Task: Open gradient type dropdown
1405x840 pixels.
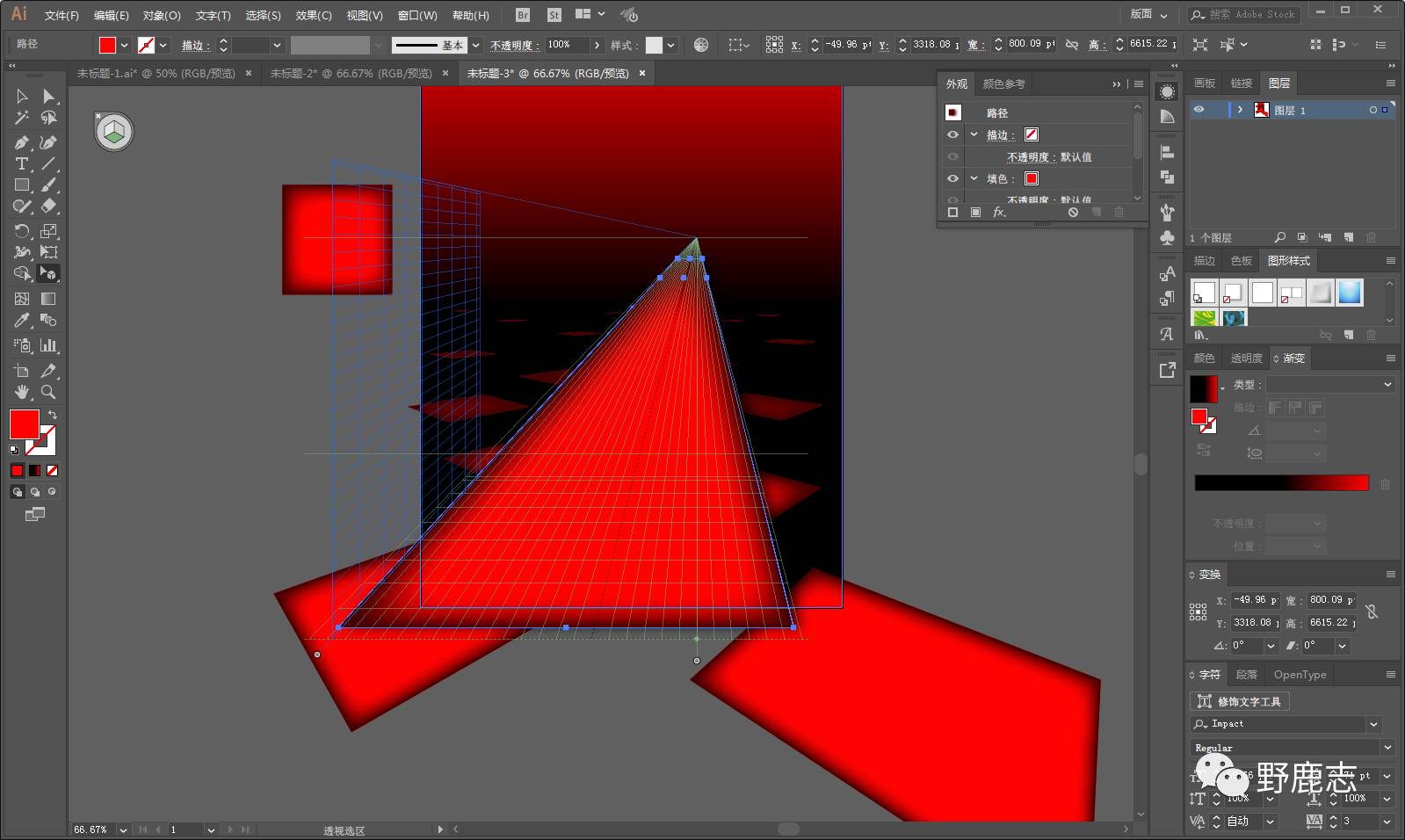Action: pyautogui.click(x=1329, y=384)
